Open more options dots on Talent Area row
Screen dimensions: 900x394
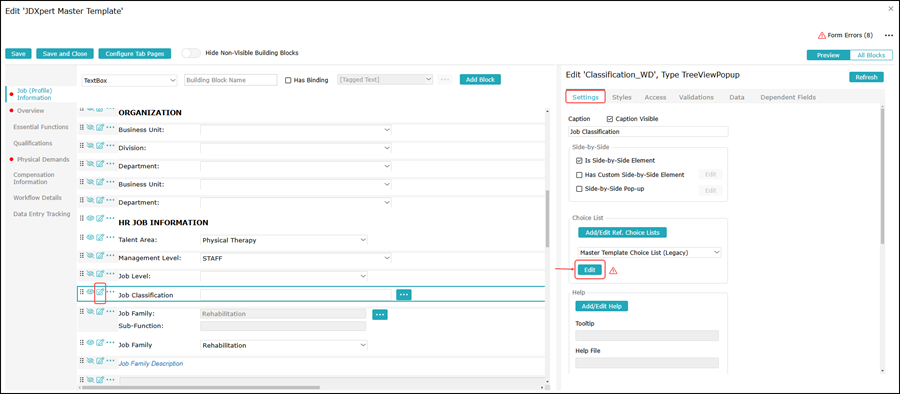pyautogui.click(x=110, y=237)
